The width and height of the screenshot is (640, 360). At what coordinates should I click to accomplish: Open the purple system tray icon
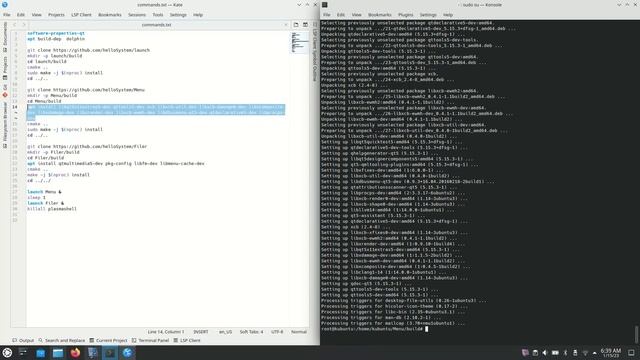click(525, 353)
